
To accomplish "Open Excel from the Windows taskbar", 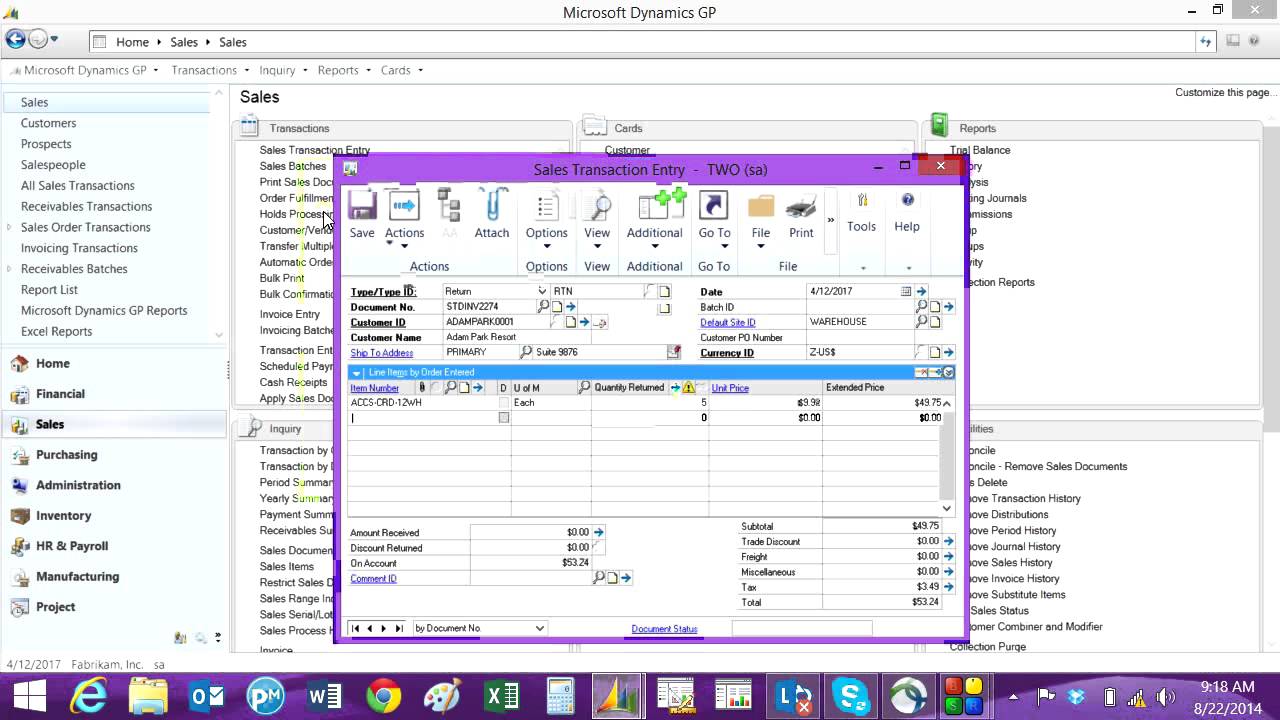I will [501, 696].
